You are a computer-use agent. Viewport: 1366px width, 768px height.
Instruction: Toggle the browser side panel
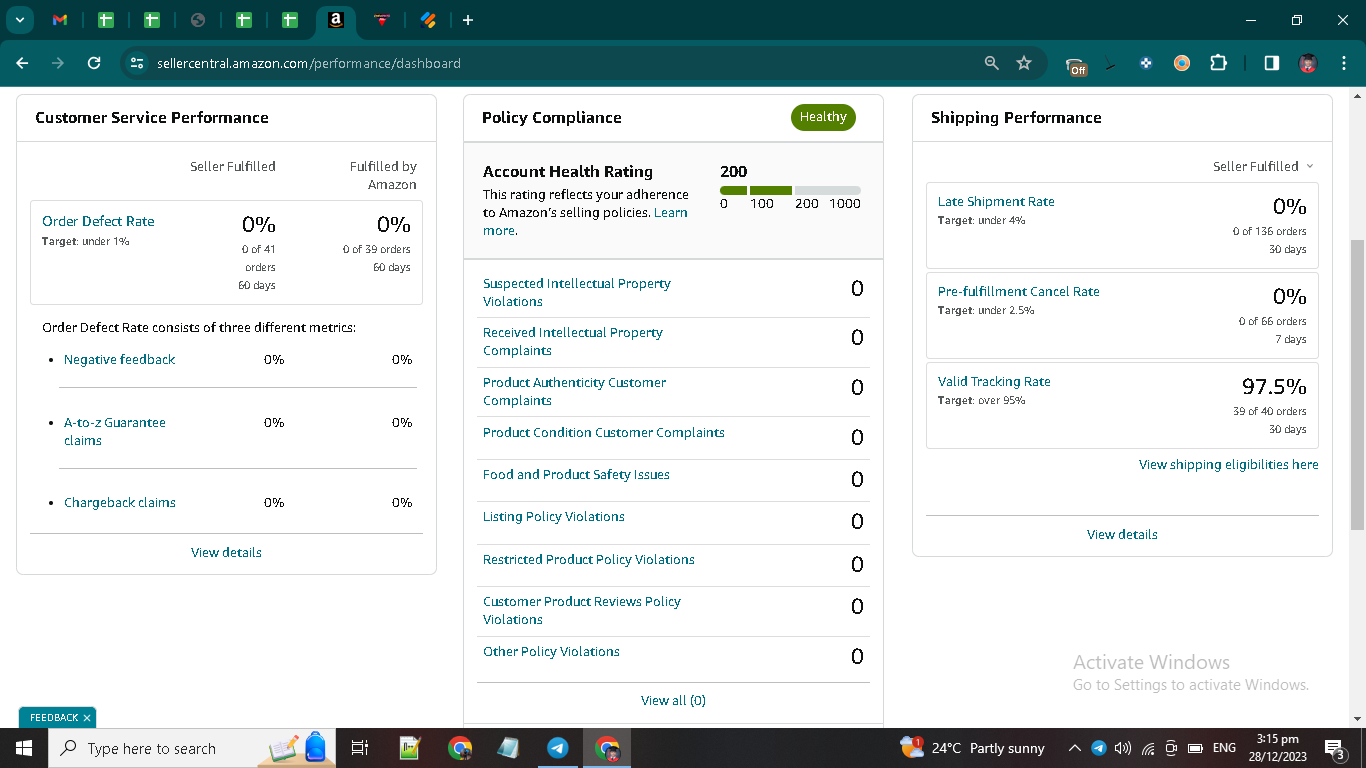point(1271,63)
